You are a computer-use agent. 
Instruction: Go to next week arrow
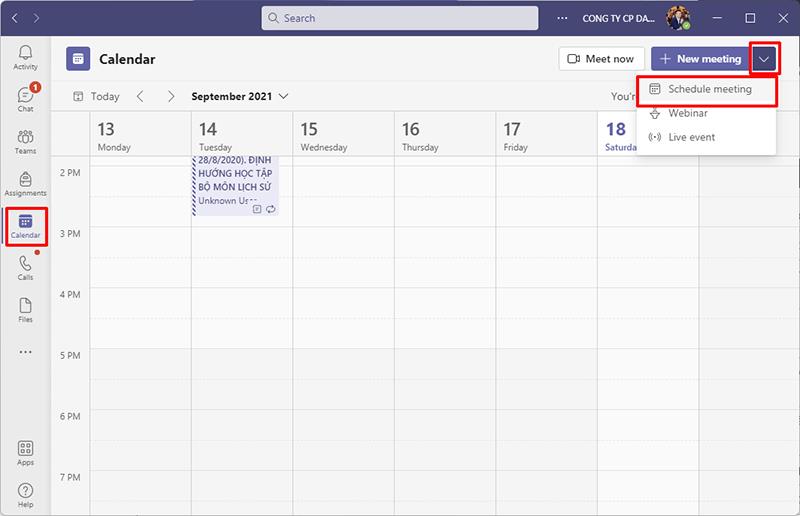(171, 97)
